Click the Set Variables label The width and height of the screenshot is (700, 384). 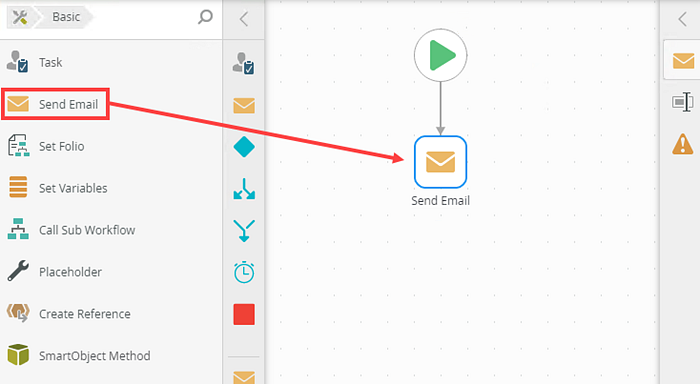(x=73, y=188)
